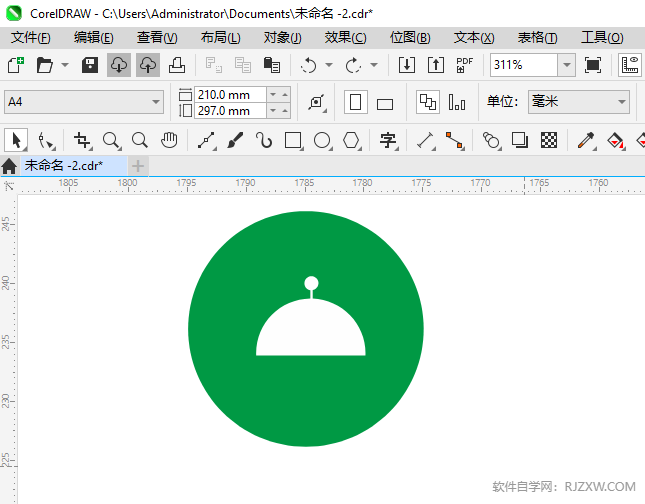The image size is (645, 504).
Task: Select the Parallel Dimension tool
Action: [426, 140]
